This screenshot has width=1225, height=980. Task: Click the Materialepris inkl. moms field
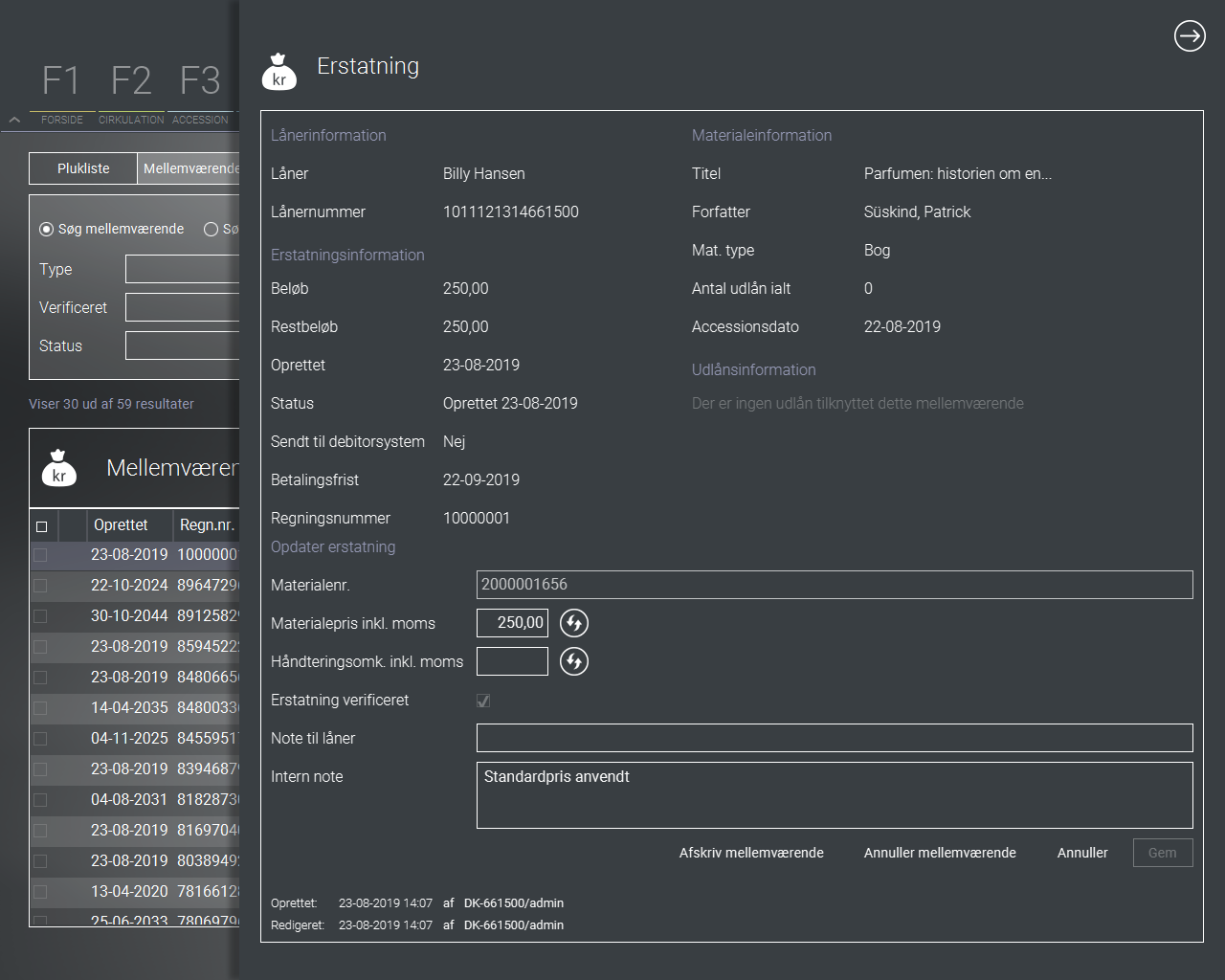[x=512, y=623]
